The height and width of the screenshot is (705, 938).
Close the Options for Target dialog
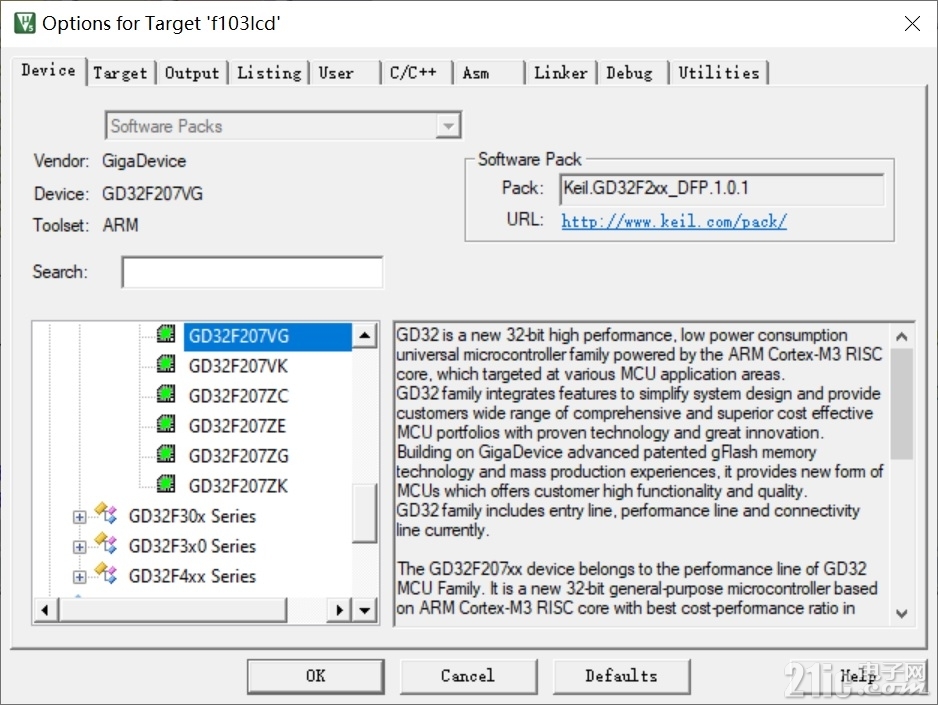pyautogui.click(x=912, y=23)
